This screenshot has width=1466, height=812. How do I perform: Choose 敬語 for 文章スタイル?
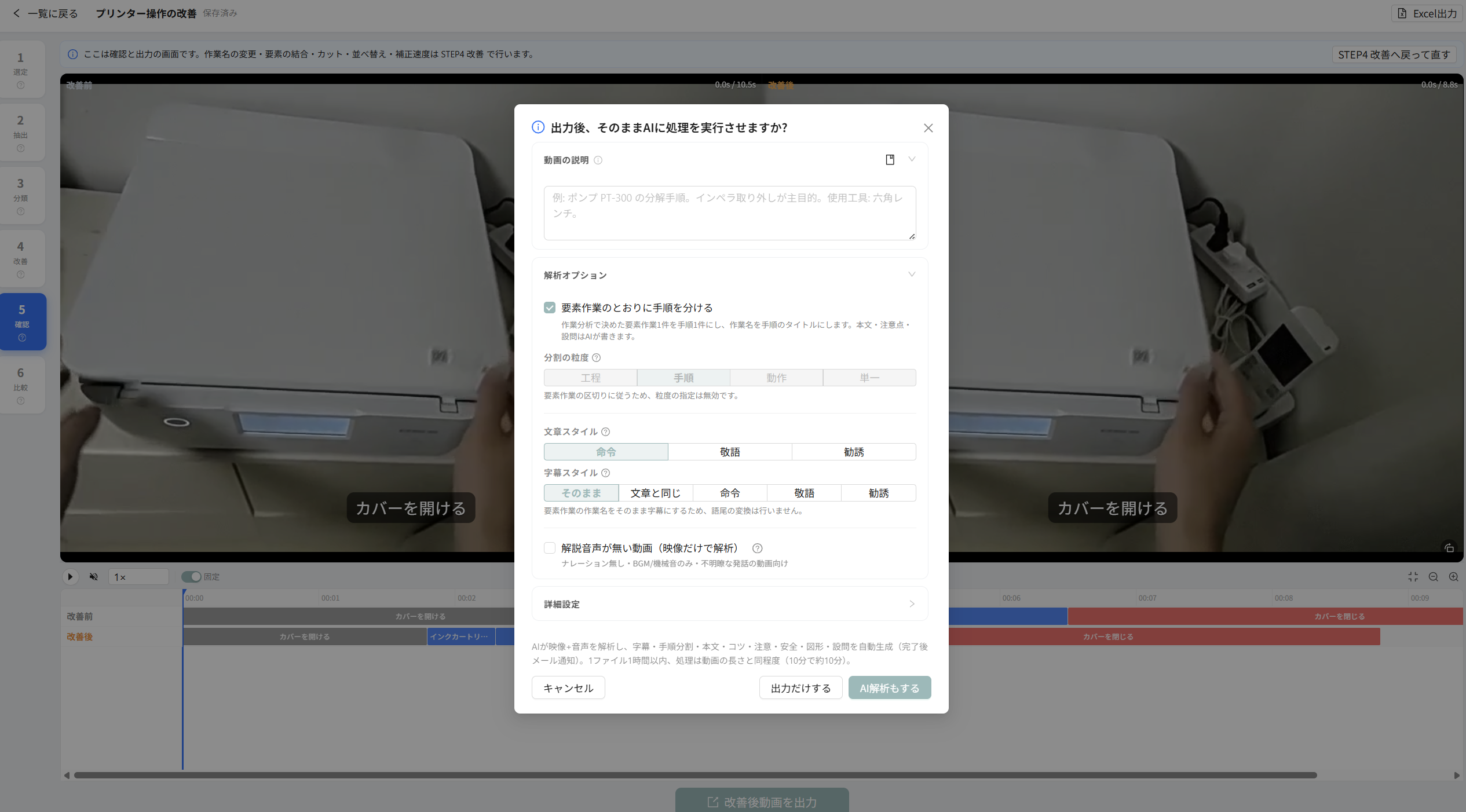730,452
